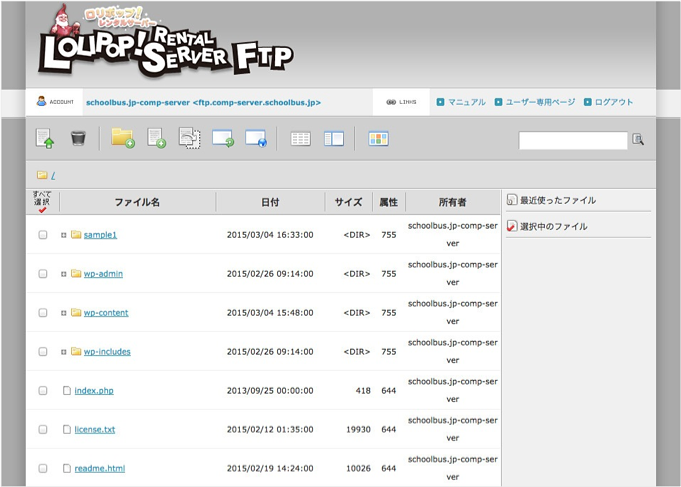Tick the wp-content row checkbox

coord(43,312)
